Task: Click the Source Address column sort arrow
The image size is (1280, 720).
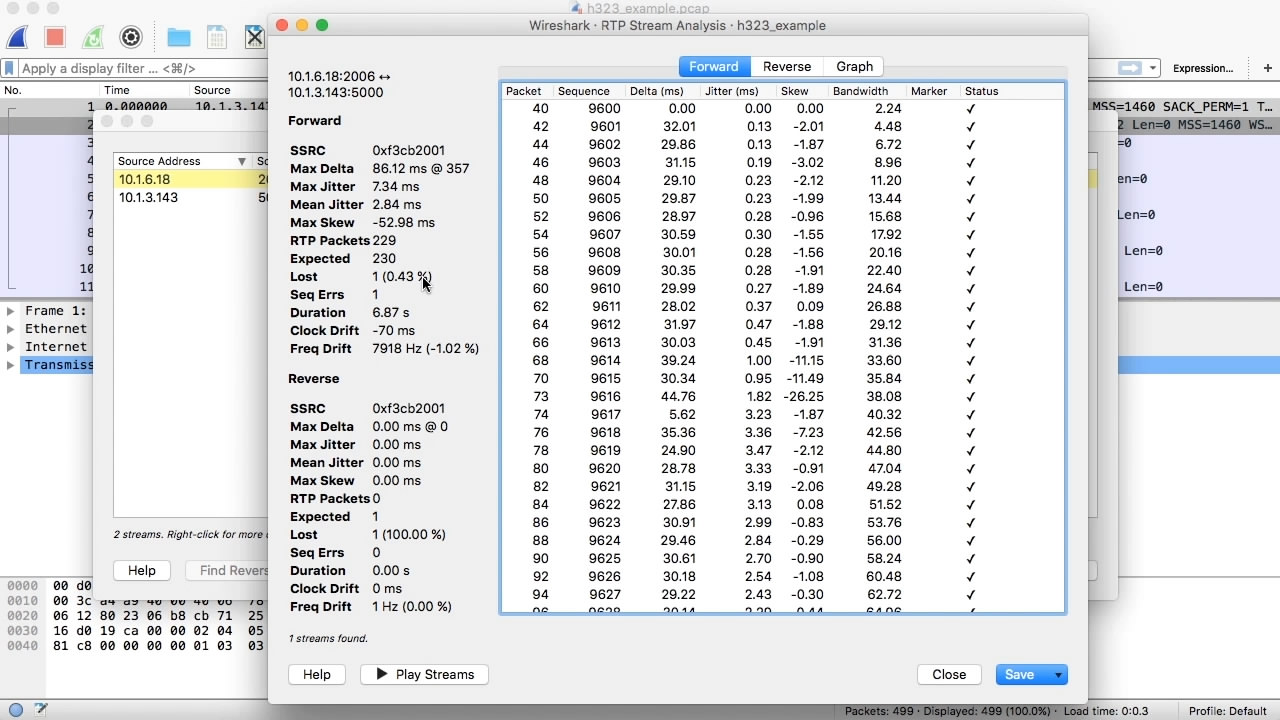Action: coord(242,161)
